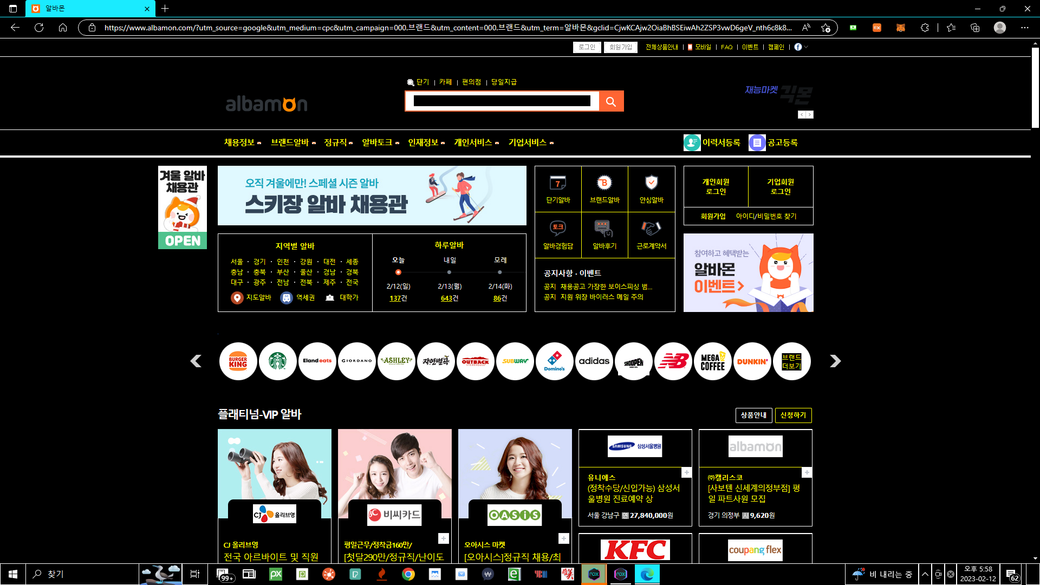Click into the Albamon search field
The image size is (1040, 585).
click(502, 101)
